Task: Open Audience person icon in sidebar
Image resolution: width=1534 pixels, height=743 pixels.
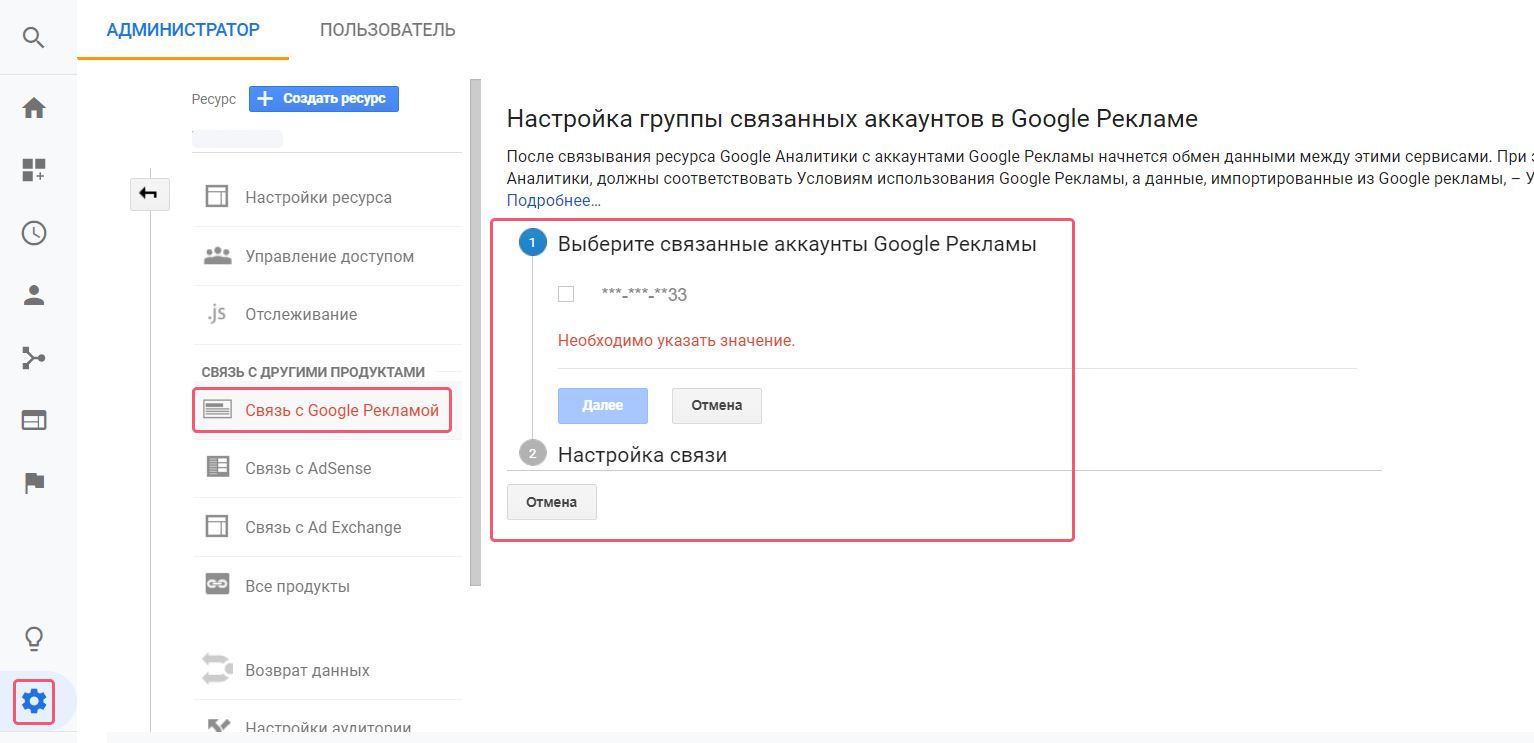Action: tap(34, 295)
